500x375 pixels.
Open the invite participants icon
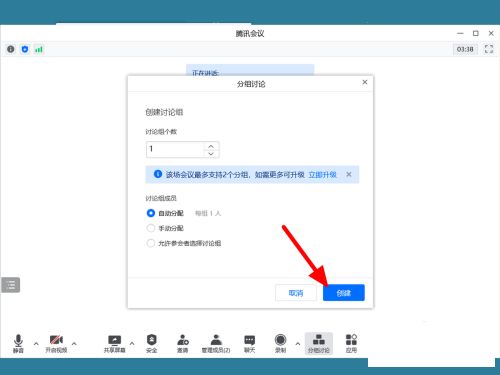pos(183,340)
